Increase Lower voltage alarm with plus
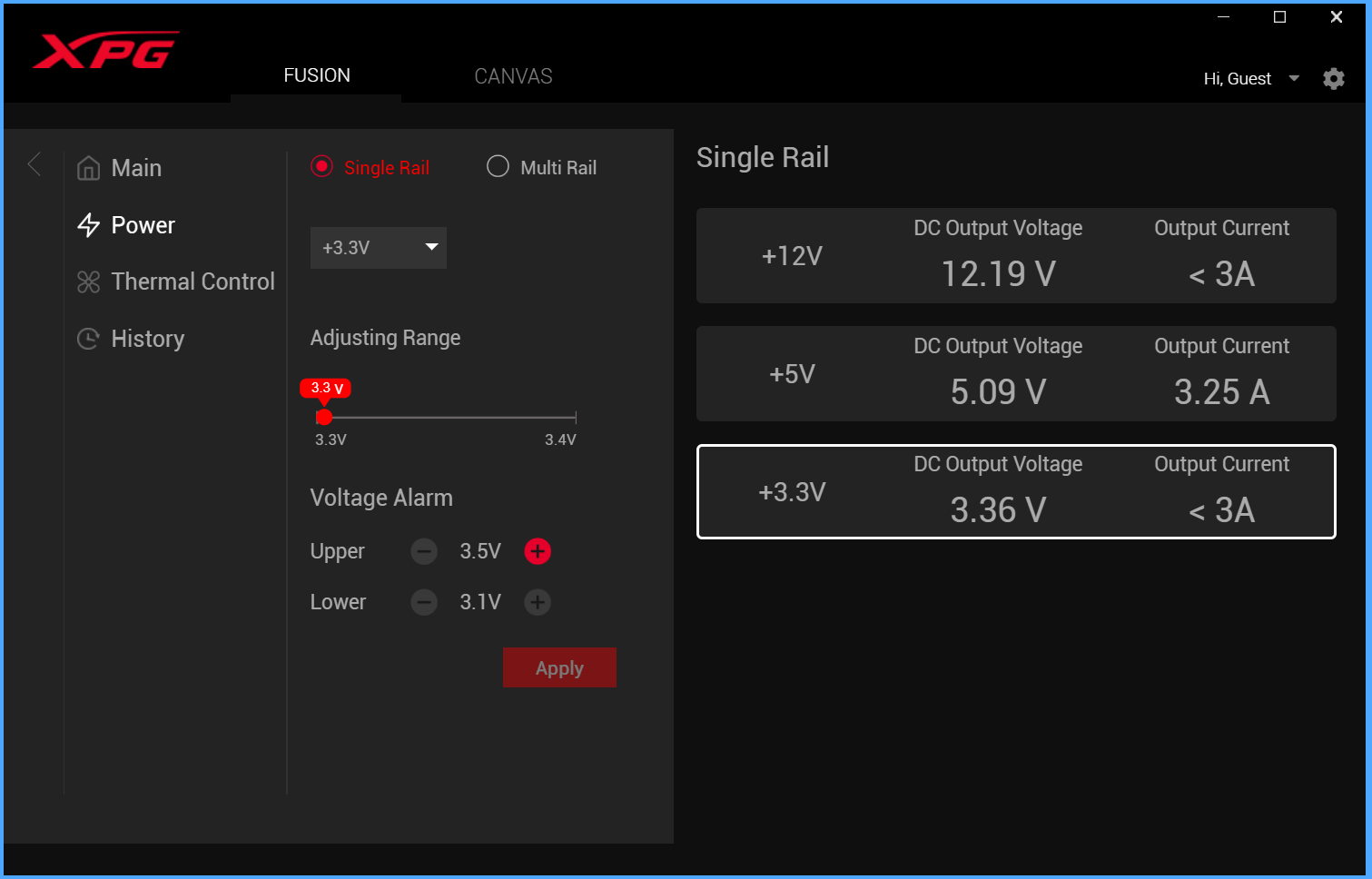 point(538,602)
